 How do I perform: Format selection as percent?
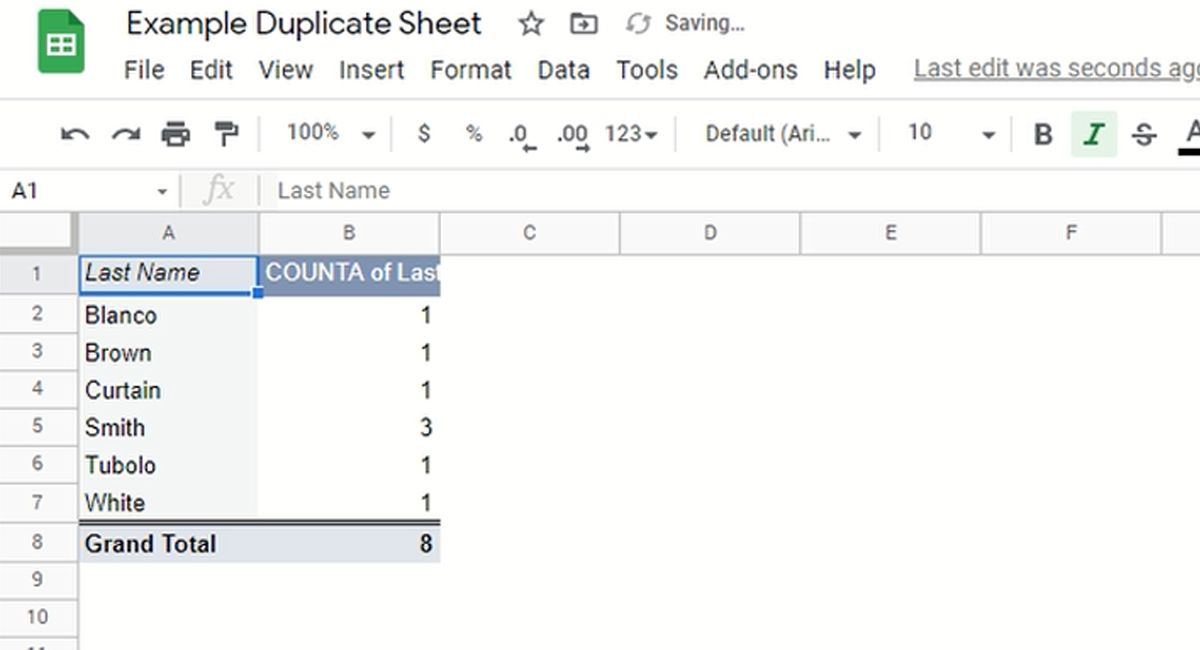click(x=472, y=133)
